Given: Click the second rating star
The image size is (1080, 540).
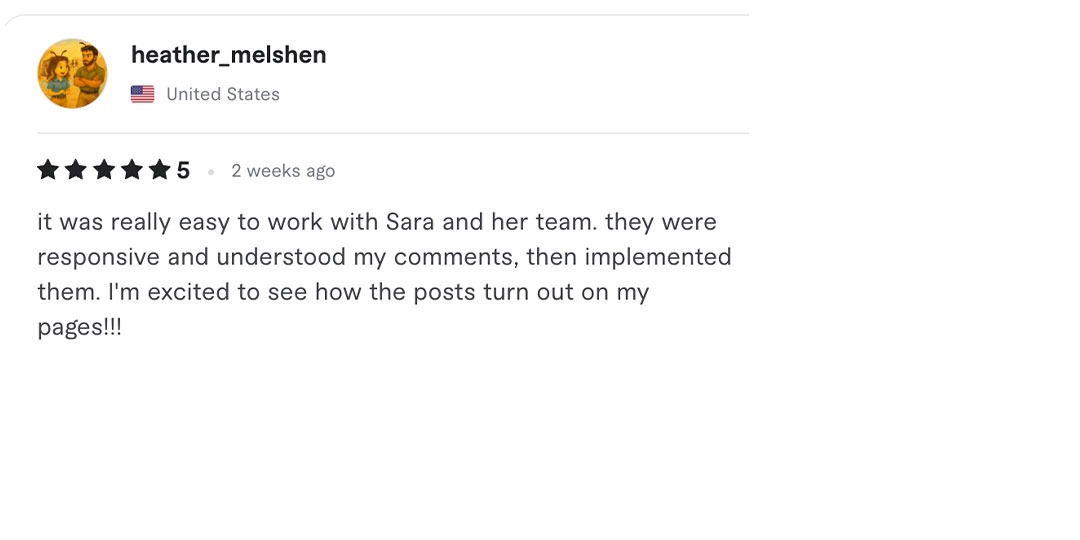Looking at the screenshot, I should [76, 170].
